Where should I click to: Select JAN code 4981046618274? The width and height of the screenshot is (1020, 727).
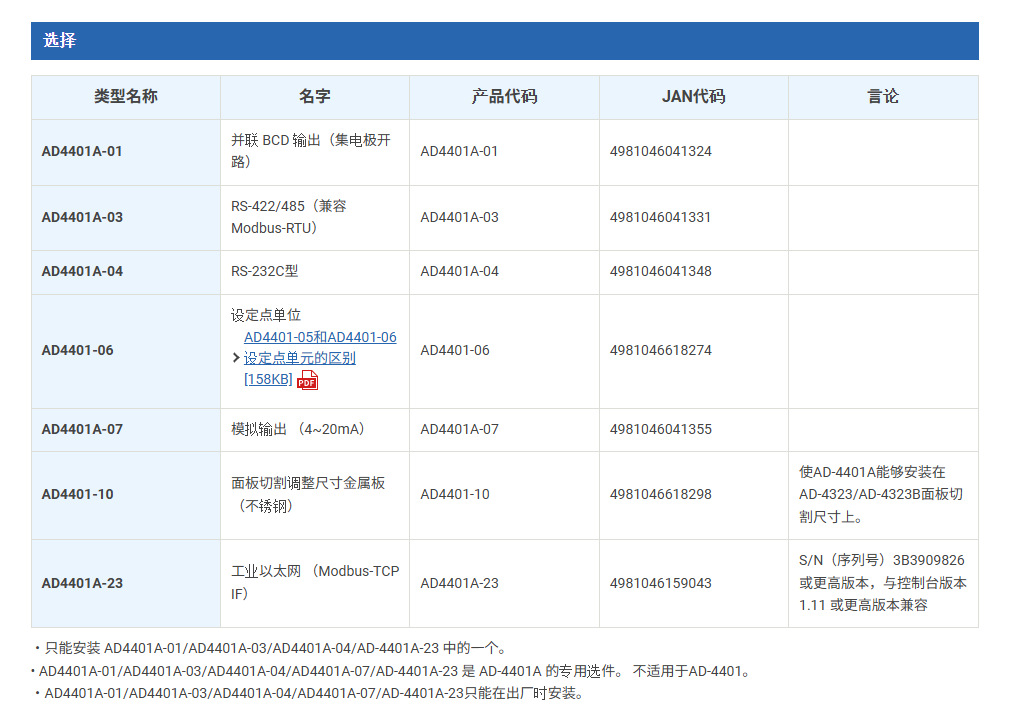[x=660, y=350]
